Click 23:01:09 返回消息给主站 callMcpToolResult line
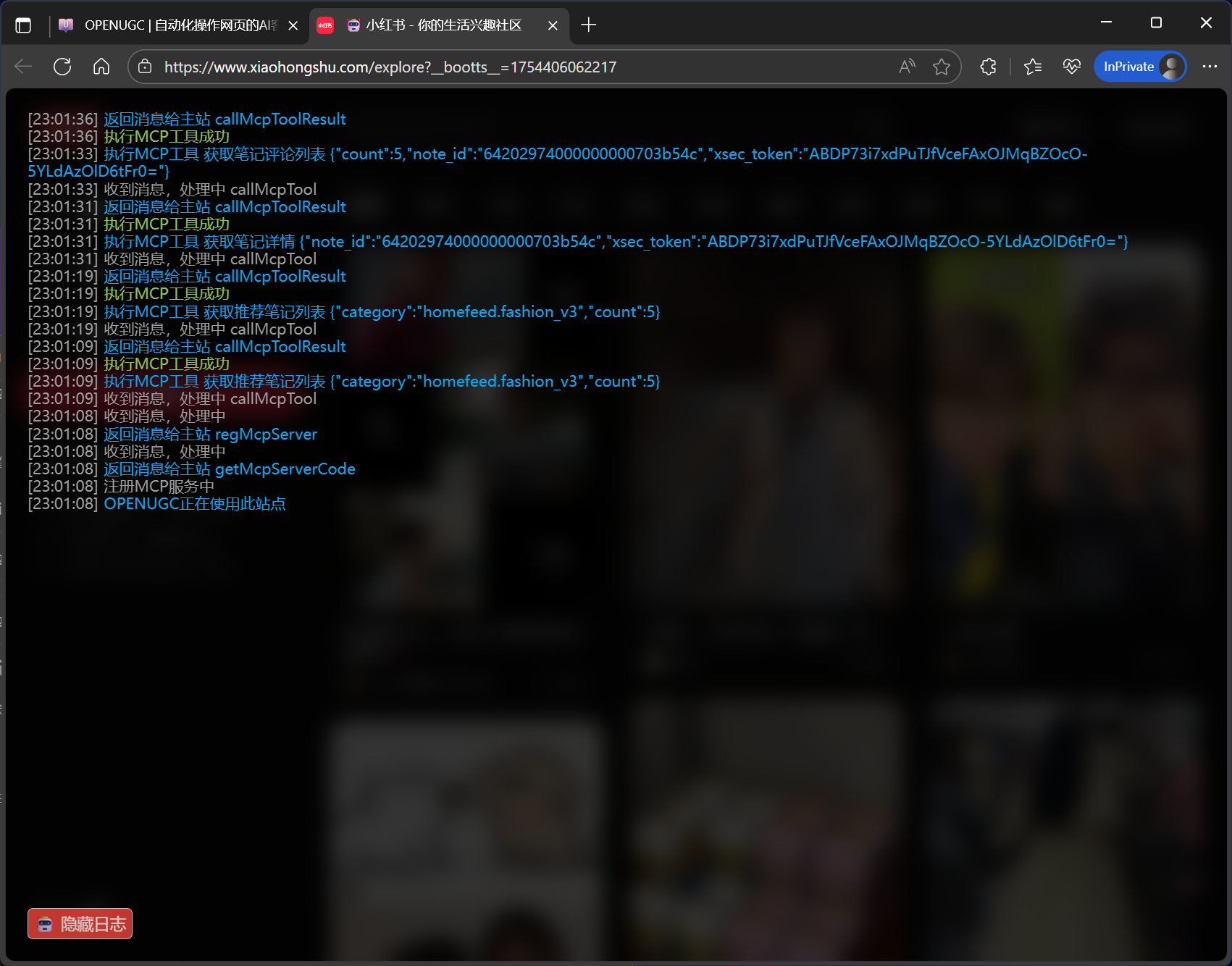Screen dimensions: 1232x966 point(187,347)
